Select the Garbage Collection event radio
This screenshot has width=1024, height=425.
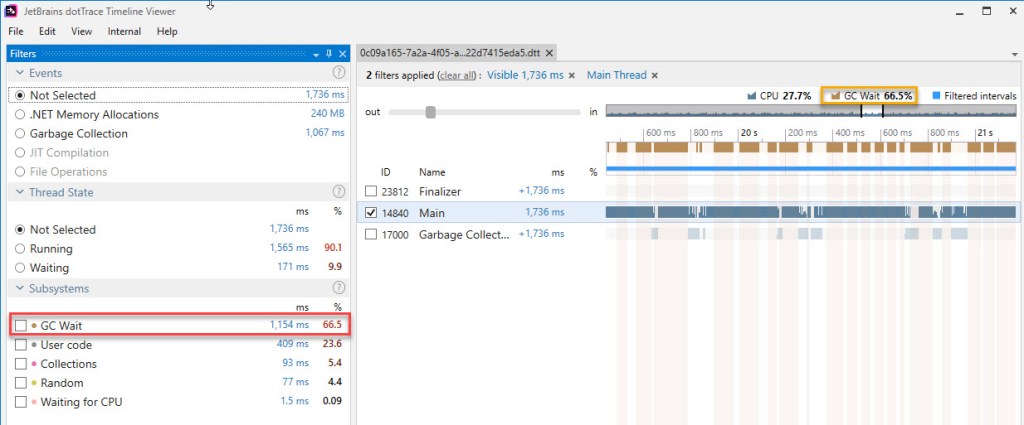coord(20,134)
